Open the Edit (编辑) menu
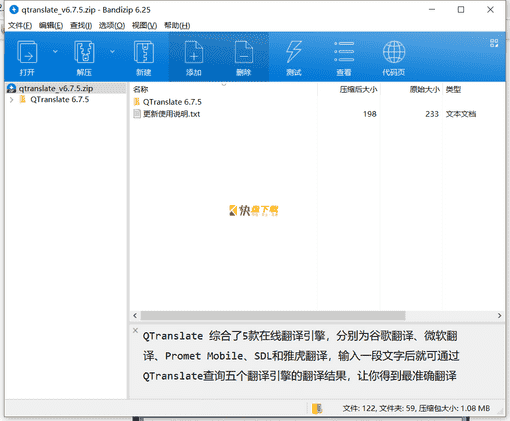510x421 pixels. pos(51,26)
